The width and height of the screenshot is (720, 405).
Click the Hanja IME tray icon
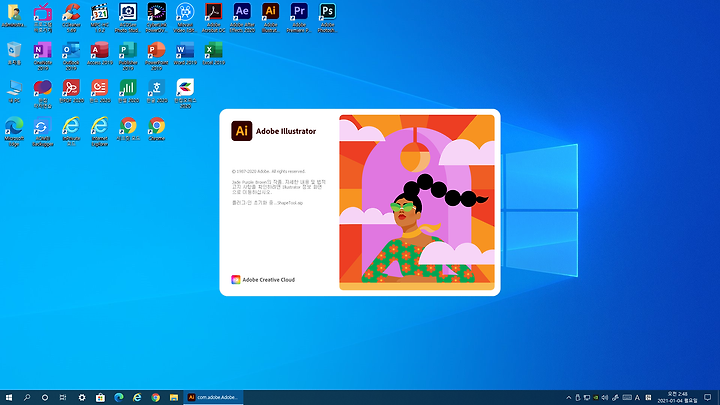648,398
